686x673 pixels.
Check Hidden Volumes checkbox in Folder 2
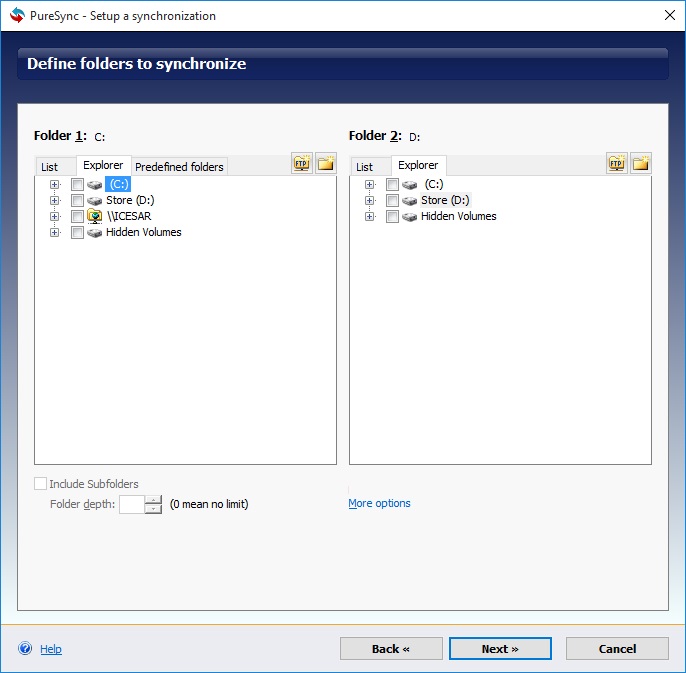[392, 216]
